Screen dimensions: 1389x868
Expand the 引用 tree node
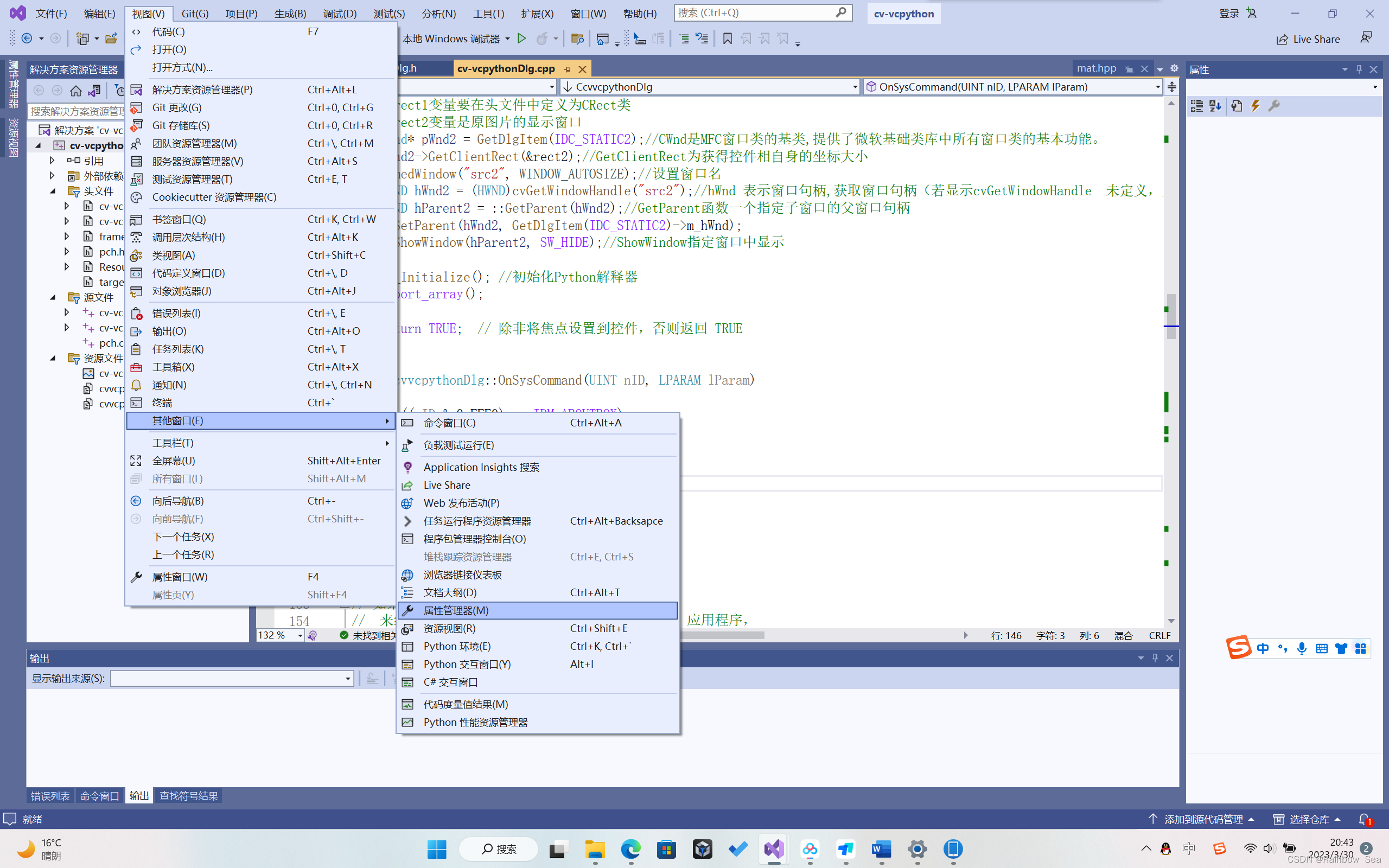(52, 160)
